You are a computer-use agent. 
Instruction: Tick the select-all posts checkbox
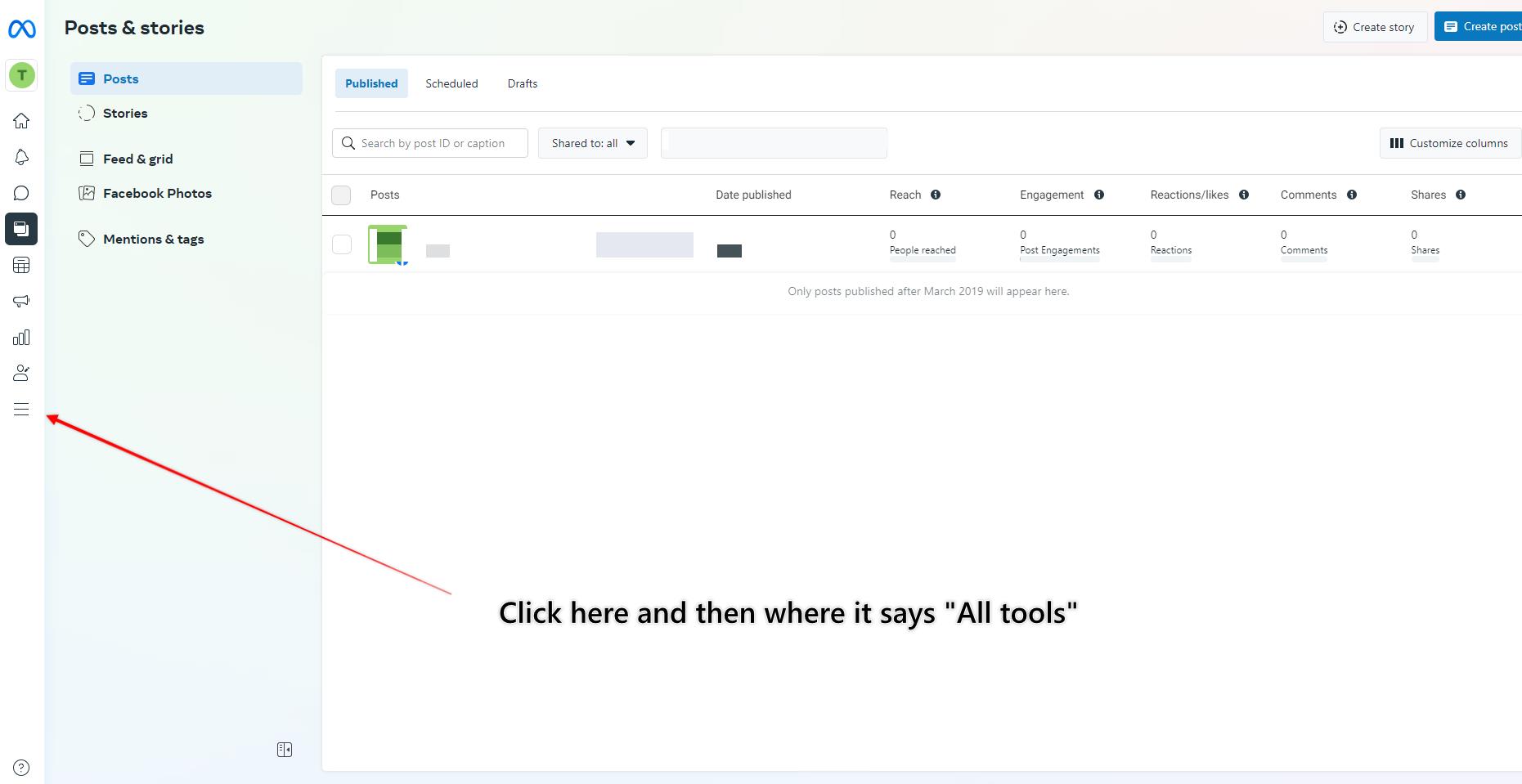(x=341, y=195)
